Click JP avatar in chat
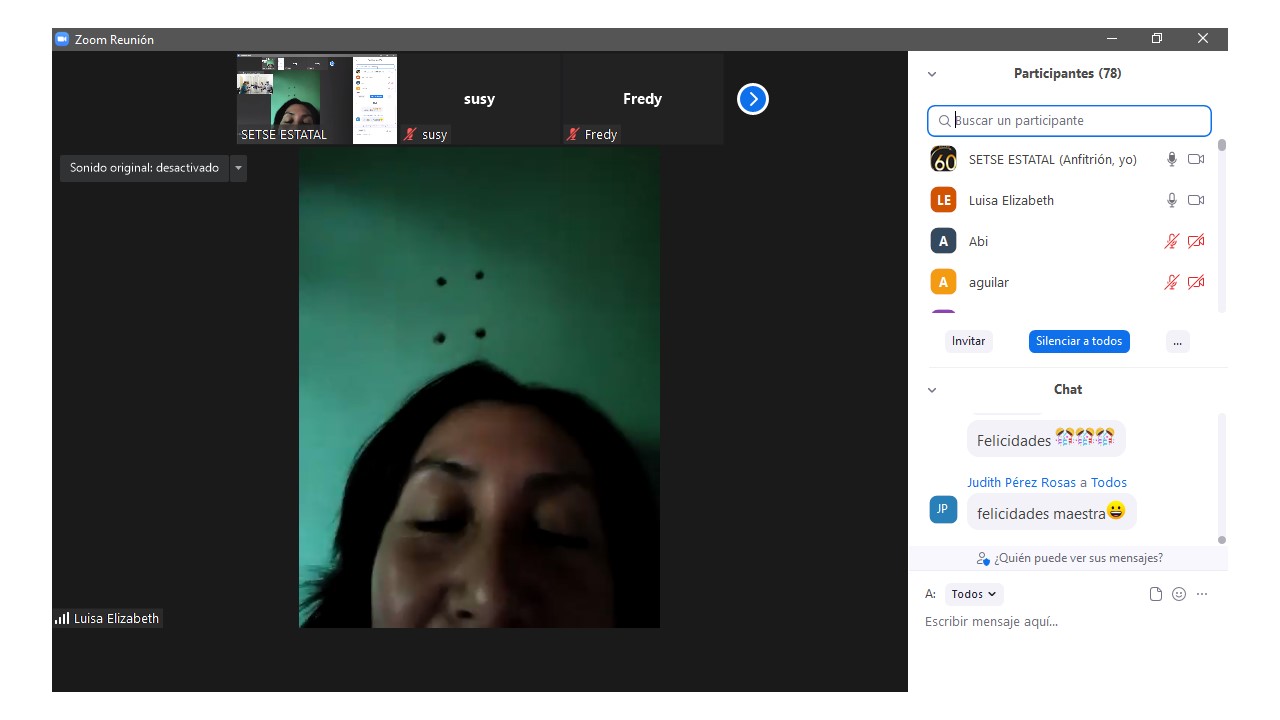The image size is (1280, 720). coord(943,509)
